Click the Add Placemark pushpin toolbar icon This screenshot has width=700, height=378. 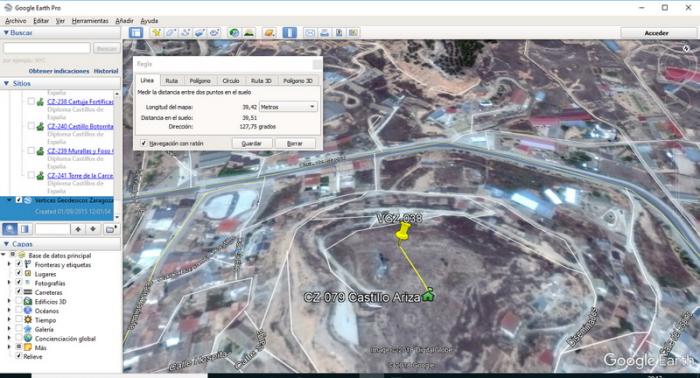click(156, 33)
